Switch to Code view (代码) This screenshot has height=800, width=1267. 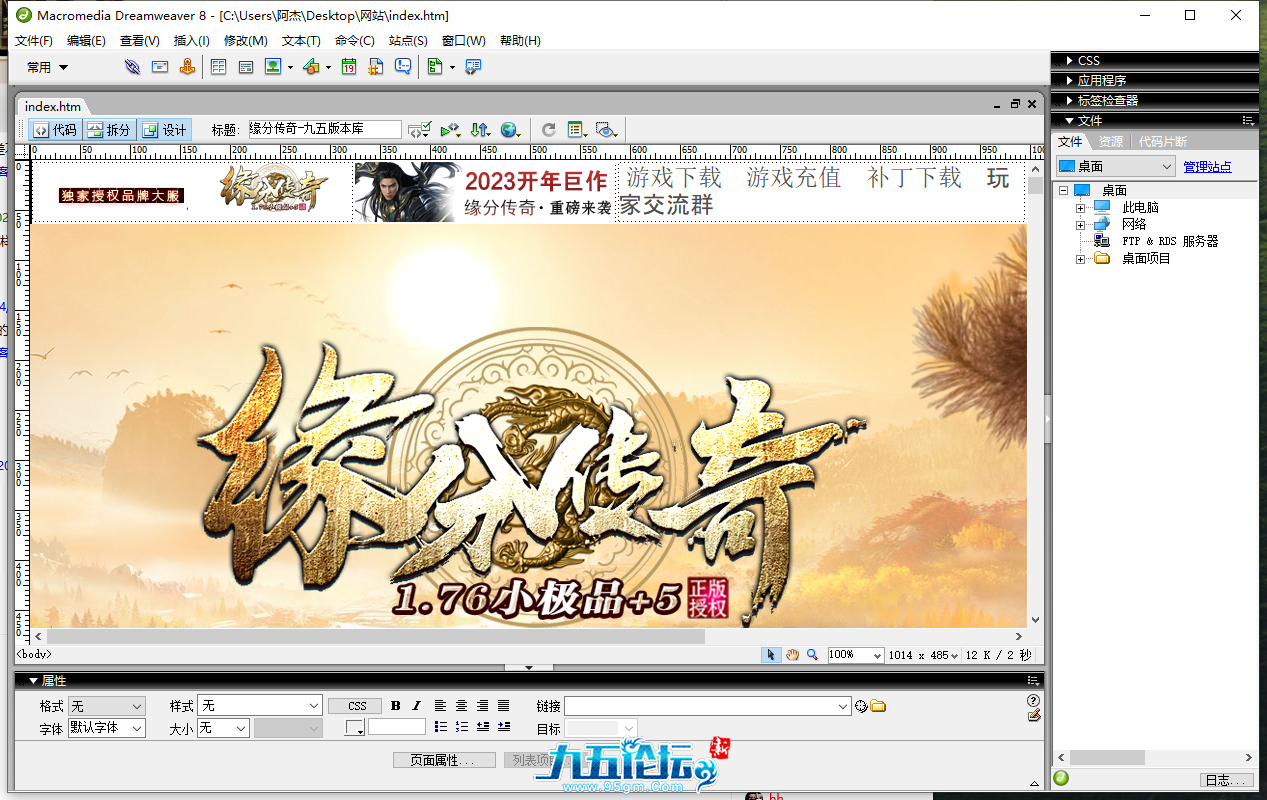(54, 130)
